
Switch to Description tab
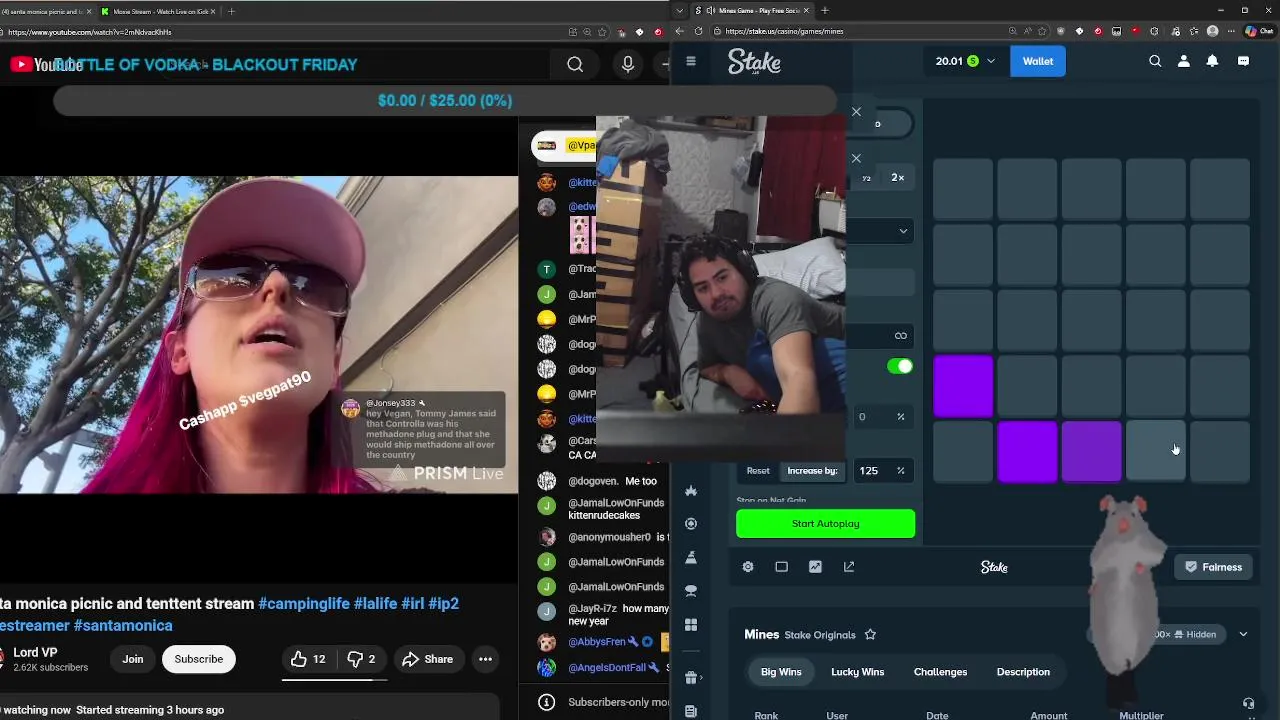tap(1023, 672)
